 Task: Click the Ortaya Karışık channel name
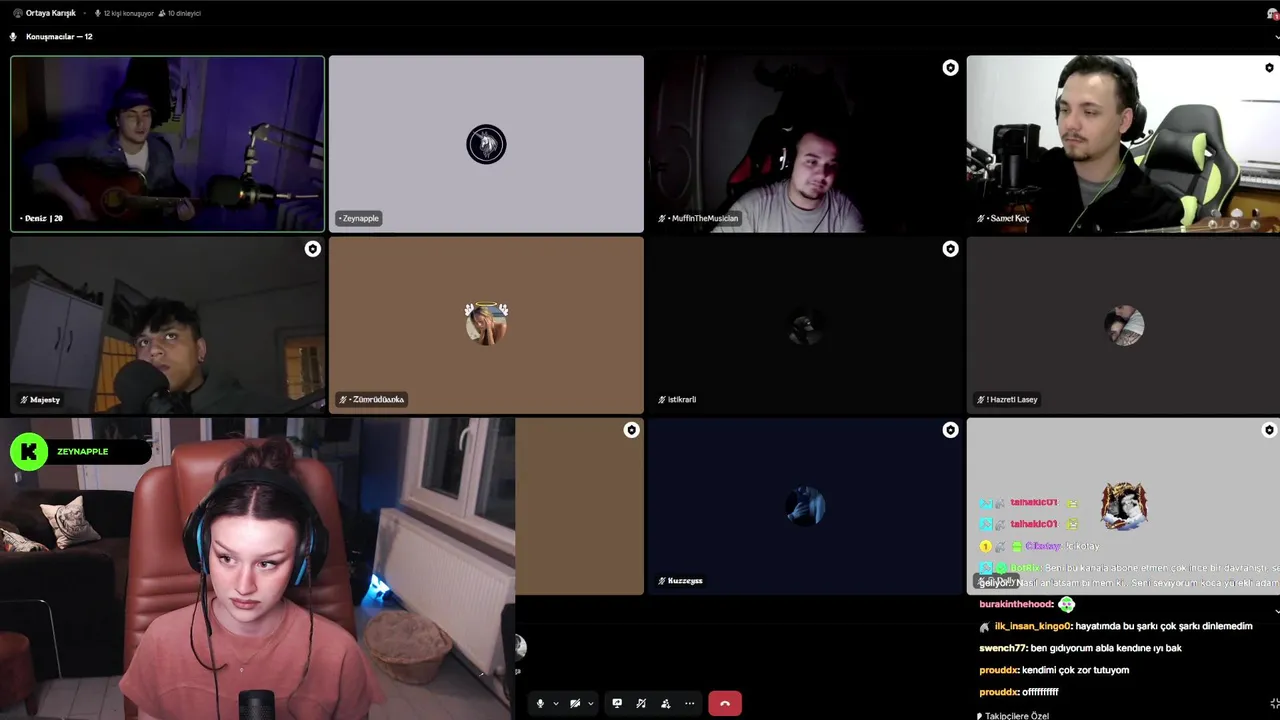(51, 13)
